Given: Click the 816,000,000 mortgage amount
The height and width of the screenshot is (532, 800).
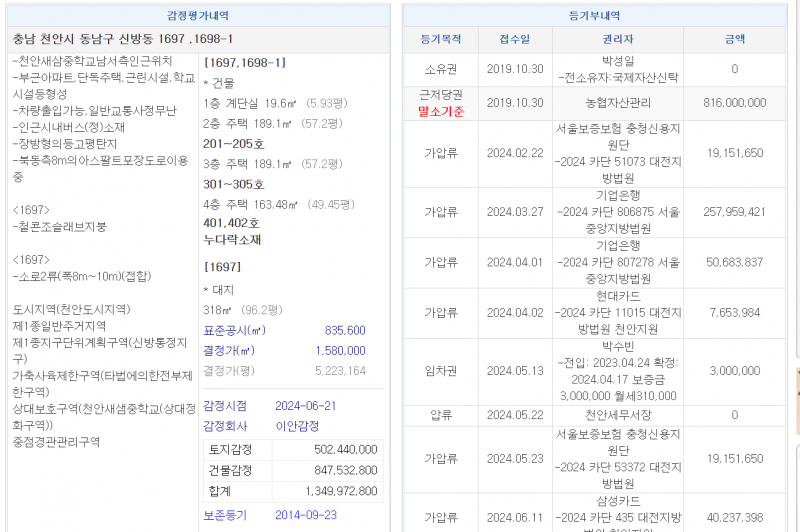Looking at the screenshot, I should (734, 103).
